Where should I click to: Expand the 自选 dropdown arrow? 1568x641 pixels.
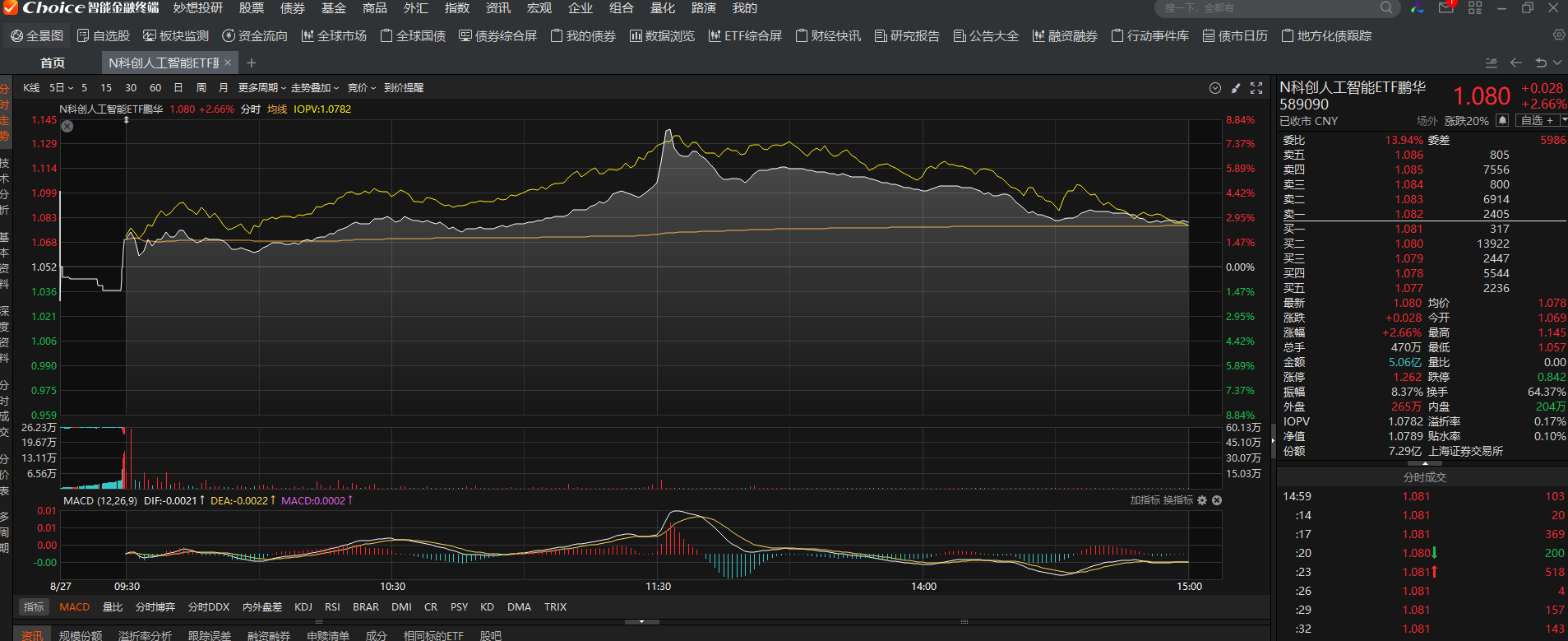[x=1563, y=121]
